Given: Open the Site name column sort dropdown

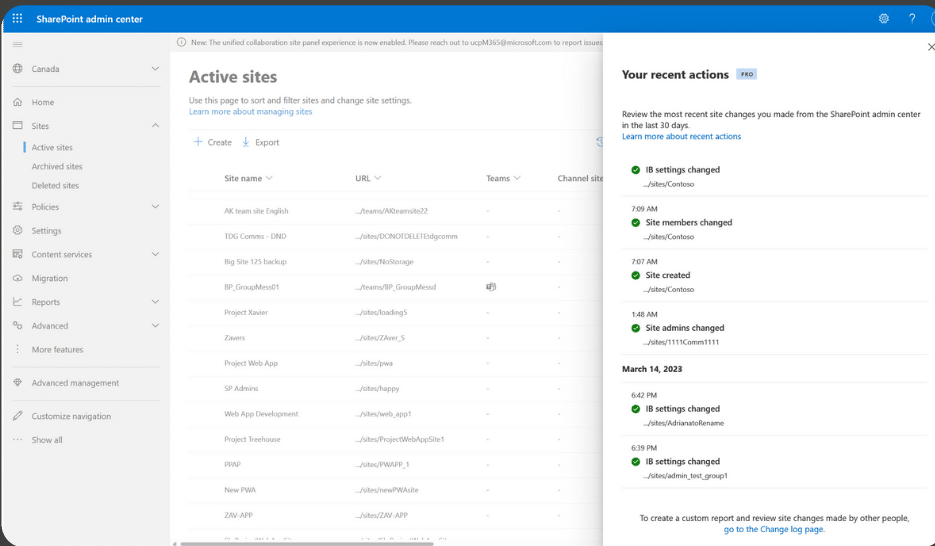Looking at the screenshot, I should (269, 178).
